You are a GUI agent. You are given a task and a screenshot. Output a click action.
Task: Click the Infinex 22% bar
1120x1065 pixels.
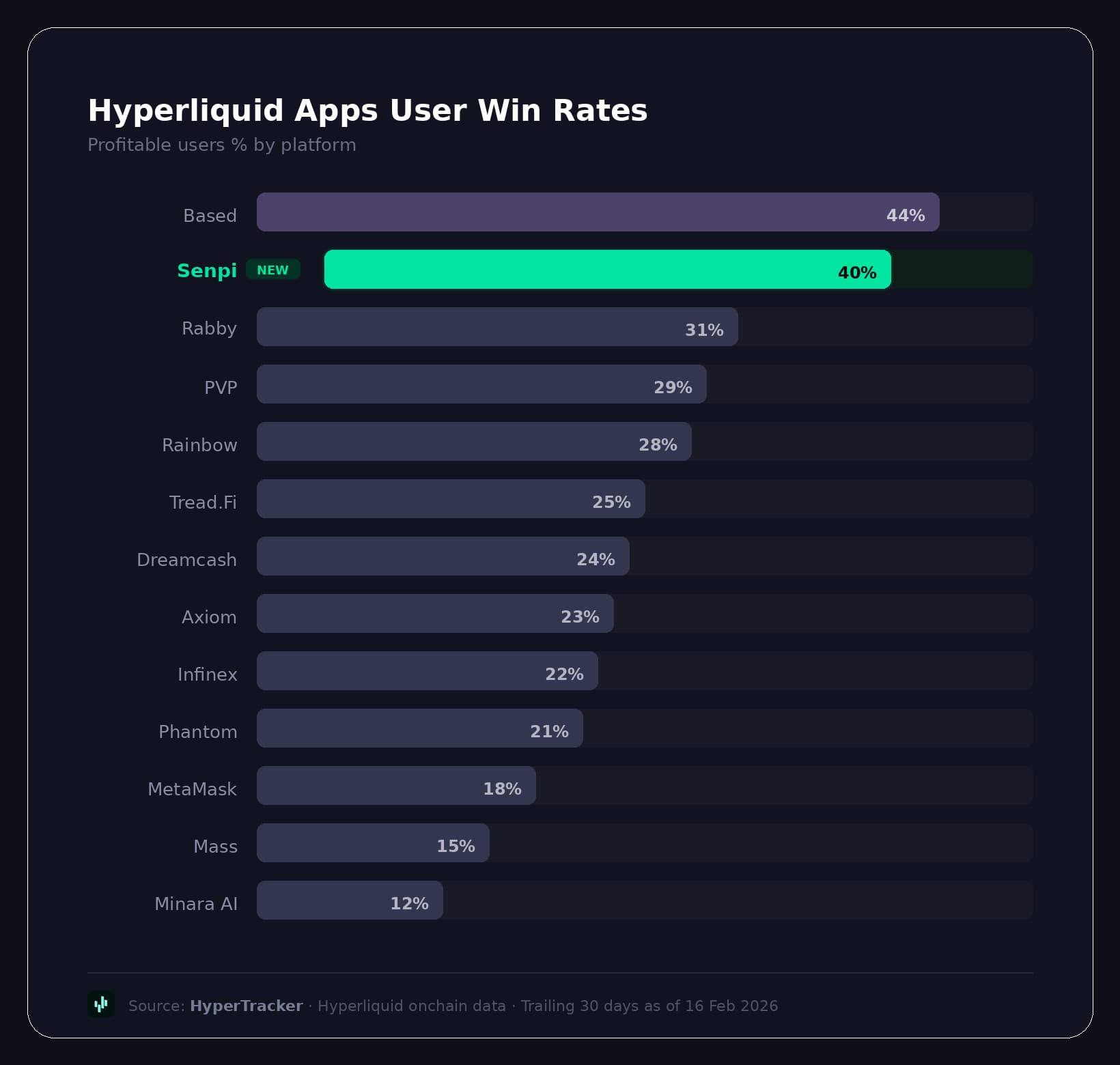coord(427,671)
